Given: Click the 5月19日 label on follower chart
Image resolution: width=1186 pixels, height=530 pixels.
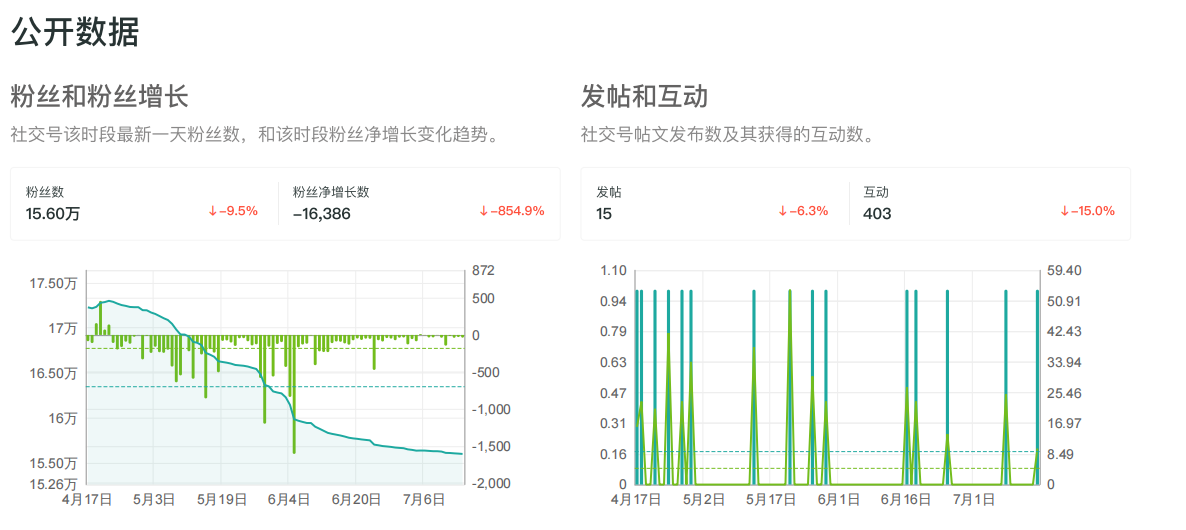Looking at the screenshot, I should point(221,498).
